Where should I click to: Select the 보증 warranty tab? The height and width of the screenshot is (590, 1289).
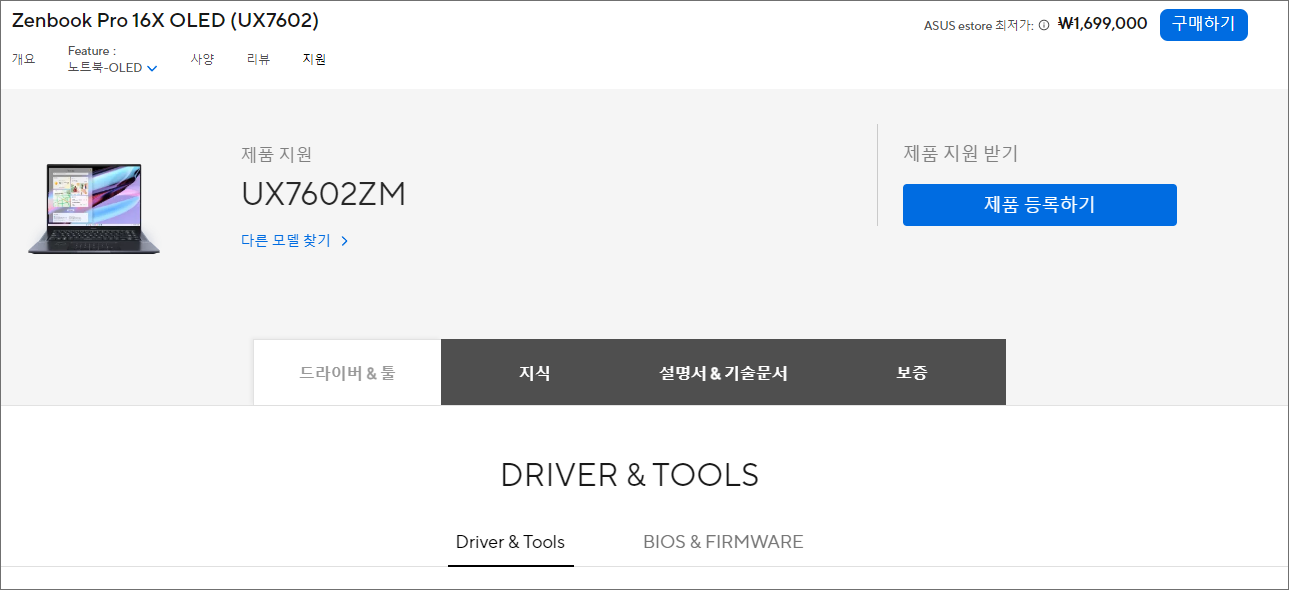click(911, 372)
